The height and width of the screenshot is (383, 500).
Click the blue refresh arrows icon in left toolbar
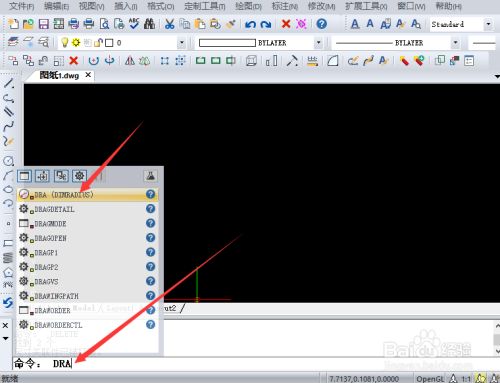tap(8, 303)
